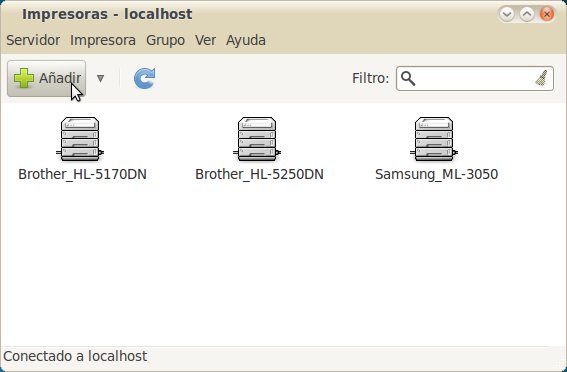The image size is (567, 372).
Task: Open the Grupo menu
Action: click(165, 40)
